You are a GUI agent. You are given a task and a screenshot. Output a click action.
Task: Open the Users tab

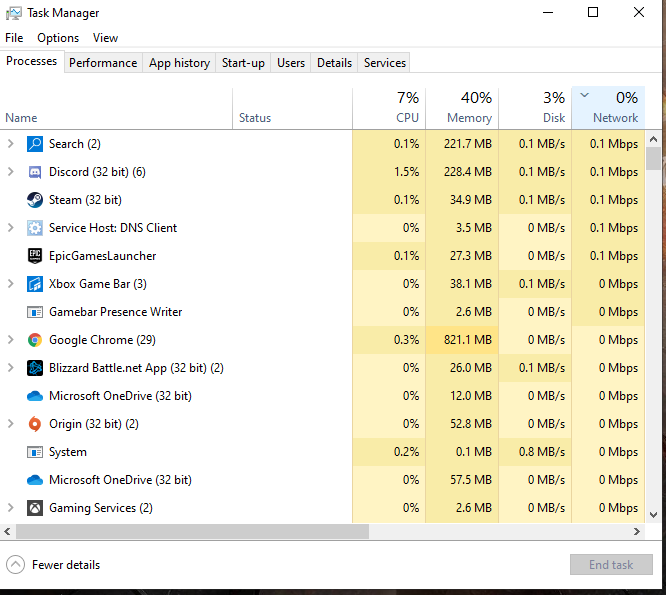291,63
